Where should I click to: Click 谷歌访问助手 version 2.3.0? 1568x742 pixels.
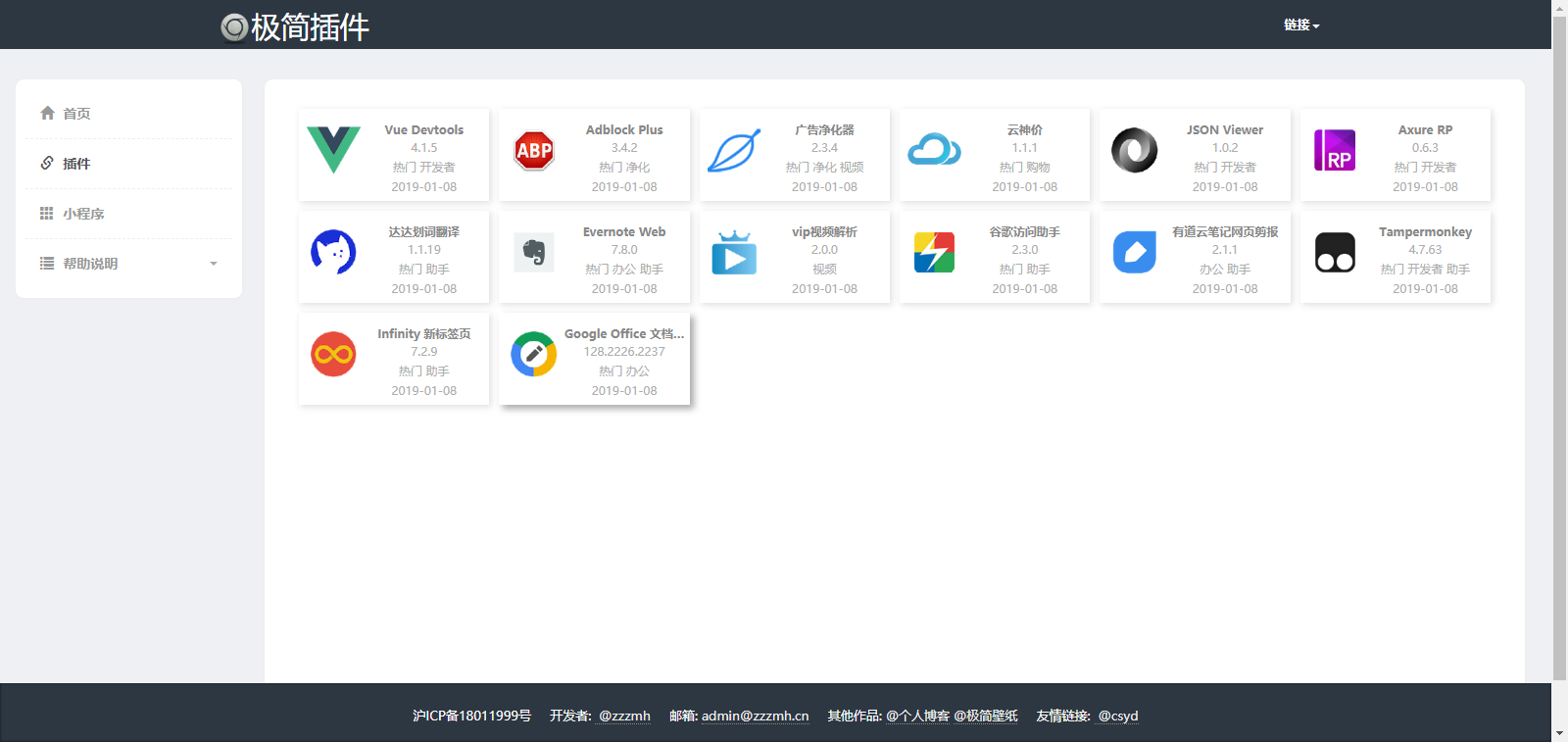[1025, 250]
